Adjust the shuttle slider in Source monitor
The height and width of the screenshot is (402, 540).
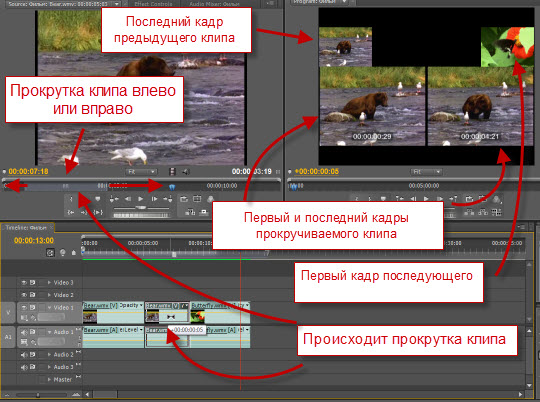click(141, 208)
